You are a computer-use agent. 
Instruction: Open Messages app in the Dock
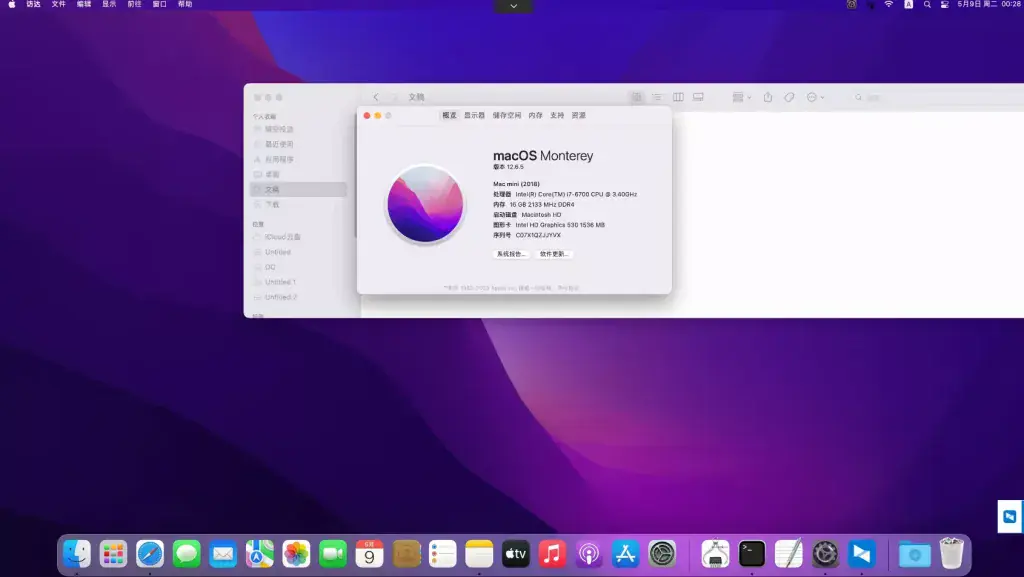[187, 554]
